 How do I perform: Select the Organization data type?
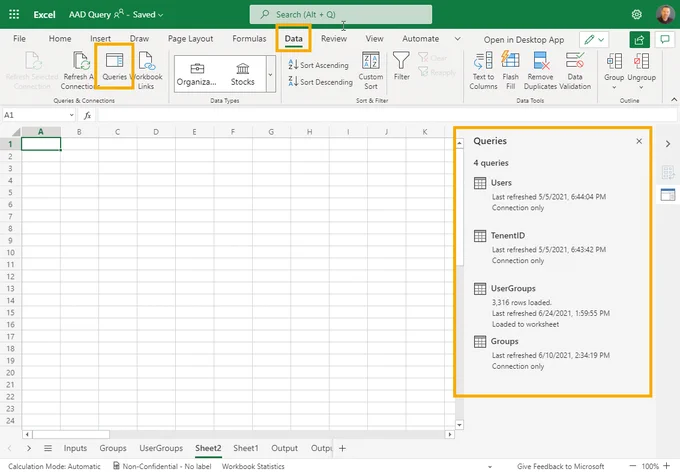[197, 74]
